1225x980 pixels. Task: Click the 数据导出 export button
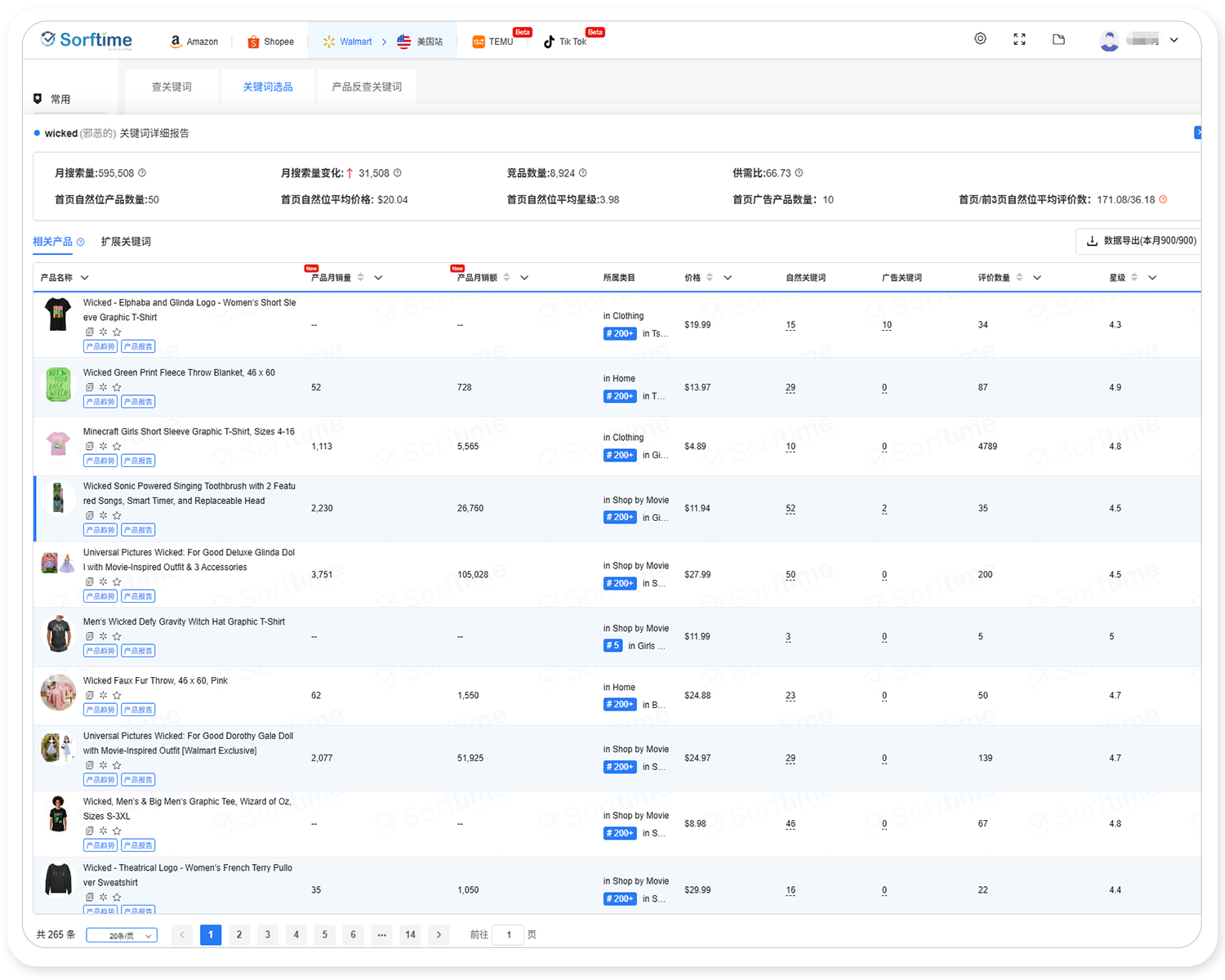pyautogui.click(x=1140, y=241)
